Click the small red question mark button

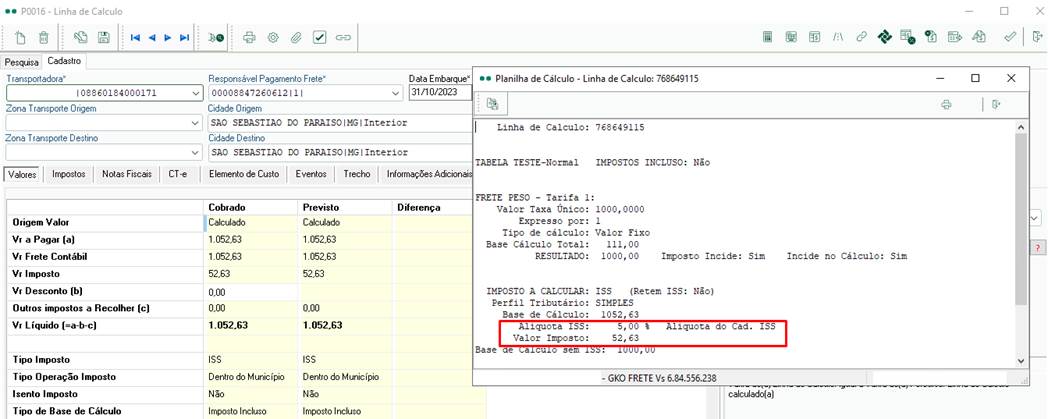click(1037, 247)
